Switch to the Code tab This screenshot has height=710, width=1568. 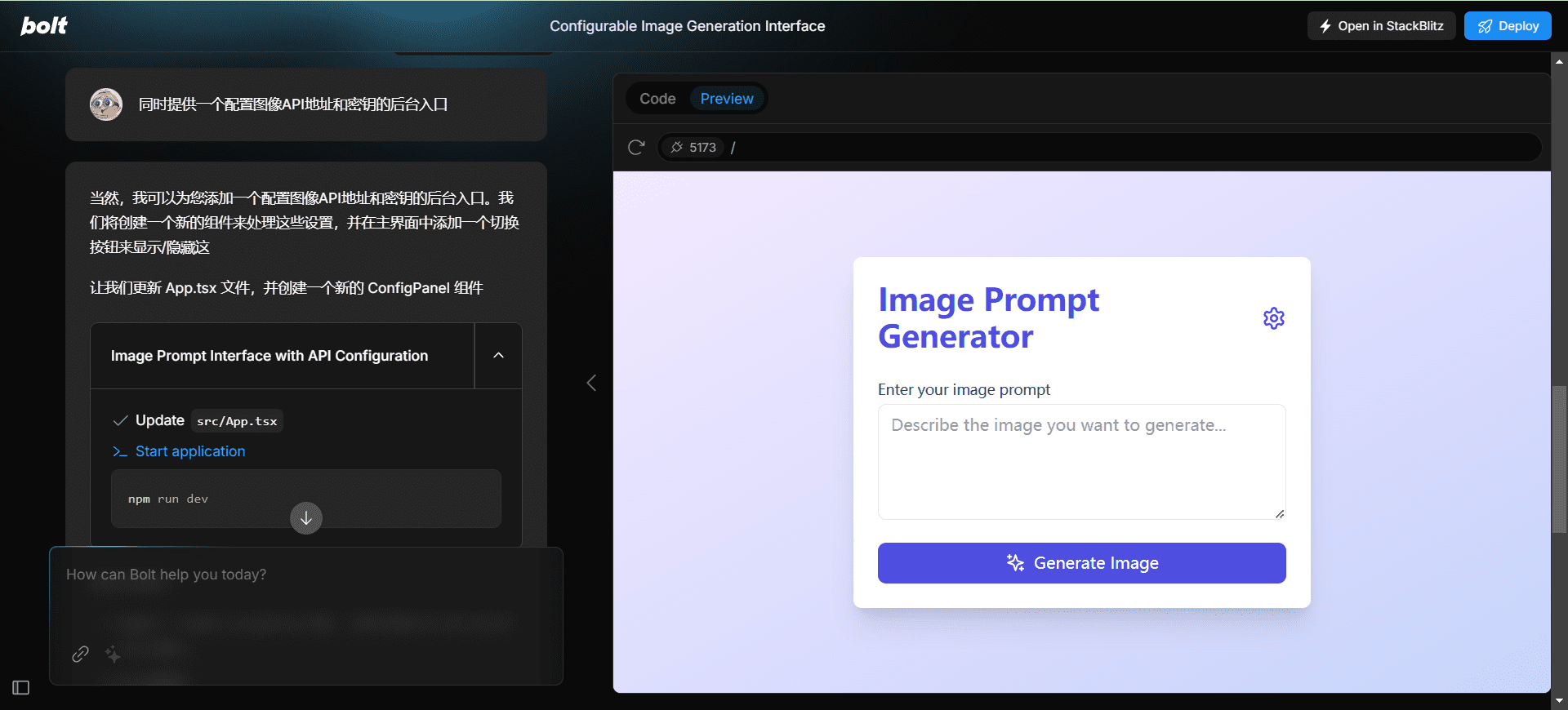[657, 99]
